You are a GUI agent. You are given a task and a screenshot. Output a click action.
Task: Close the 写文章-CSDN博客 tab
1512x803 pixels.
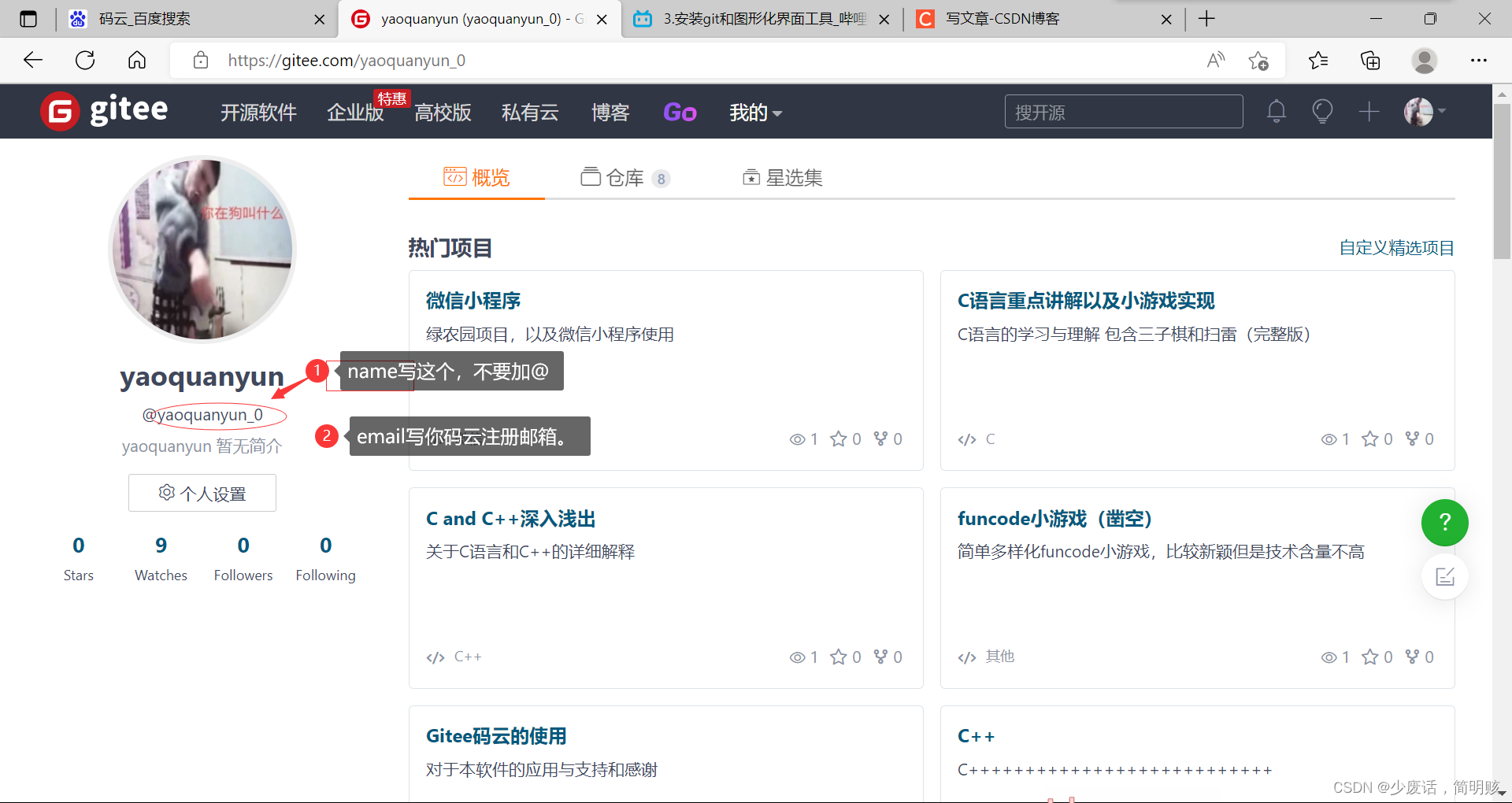point(1166,20)
